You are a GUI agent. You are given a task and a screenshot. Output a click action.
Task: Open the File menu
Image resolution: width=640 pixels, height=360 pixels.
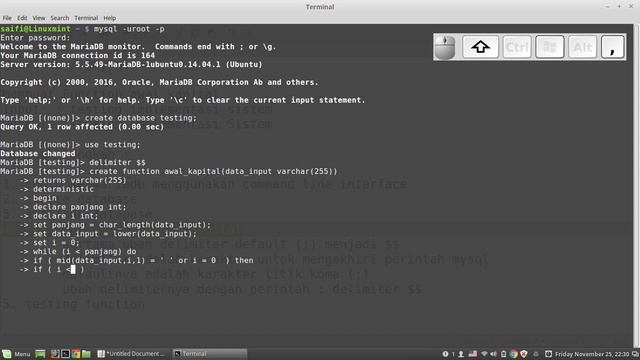pyautogui.click(x=7, y=18)
